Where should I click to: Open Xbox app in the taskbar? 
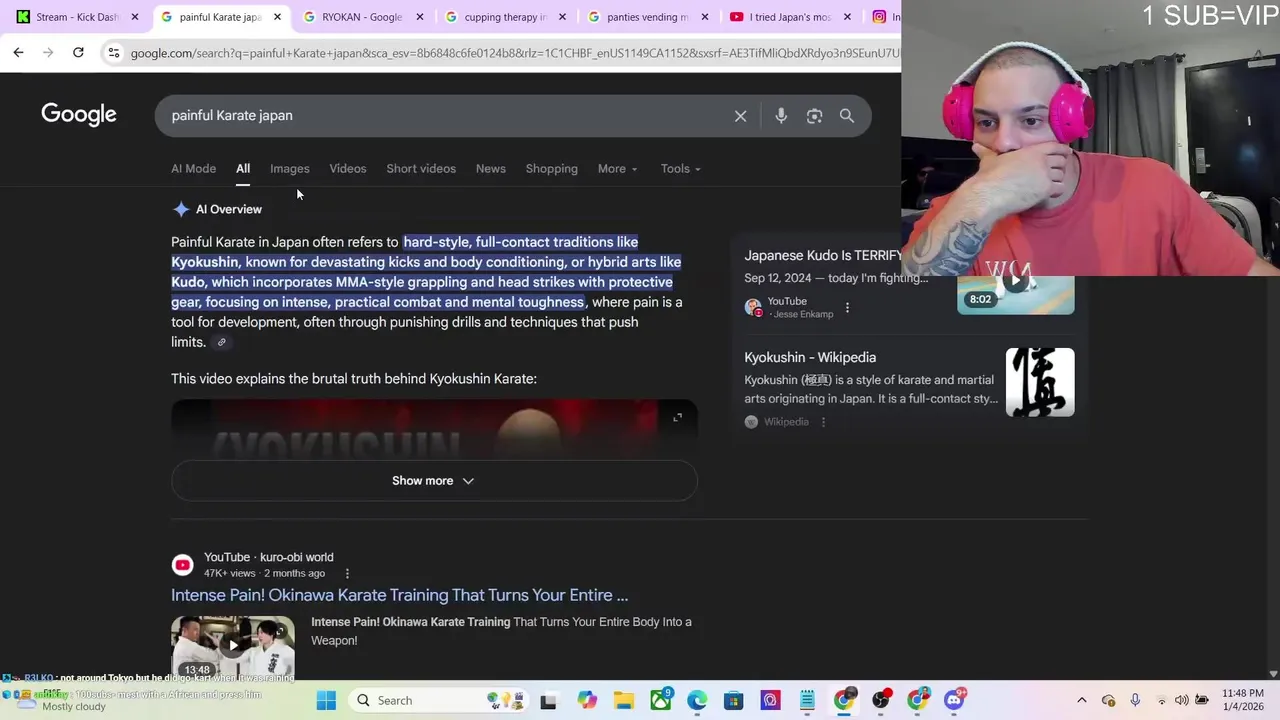point(661,700)
